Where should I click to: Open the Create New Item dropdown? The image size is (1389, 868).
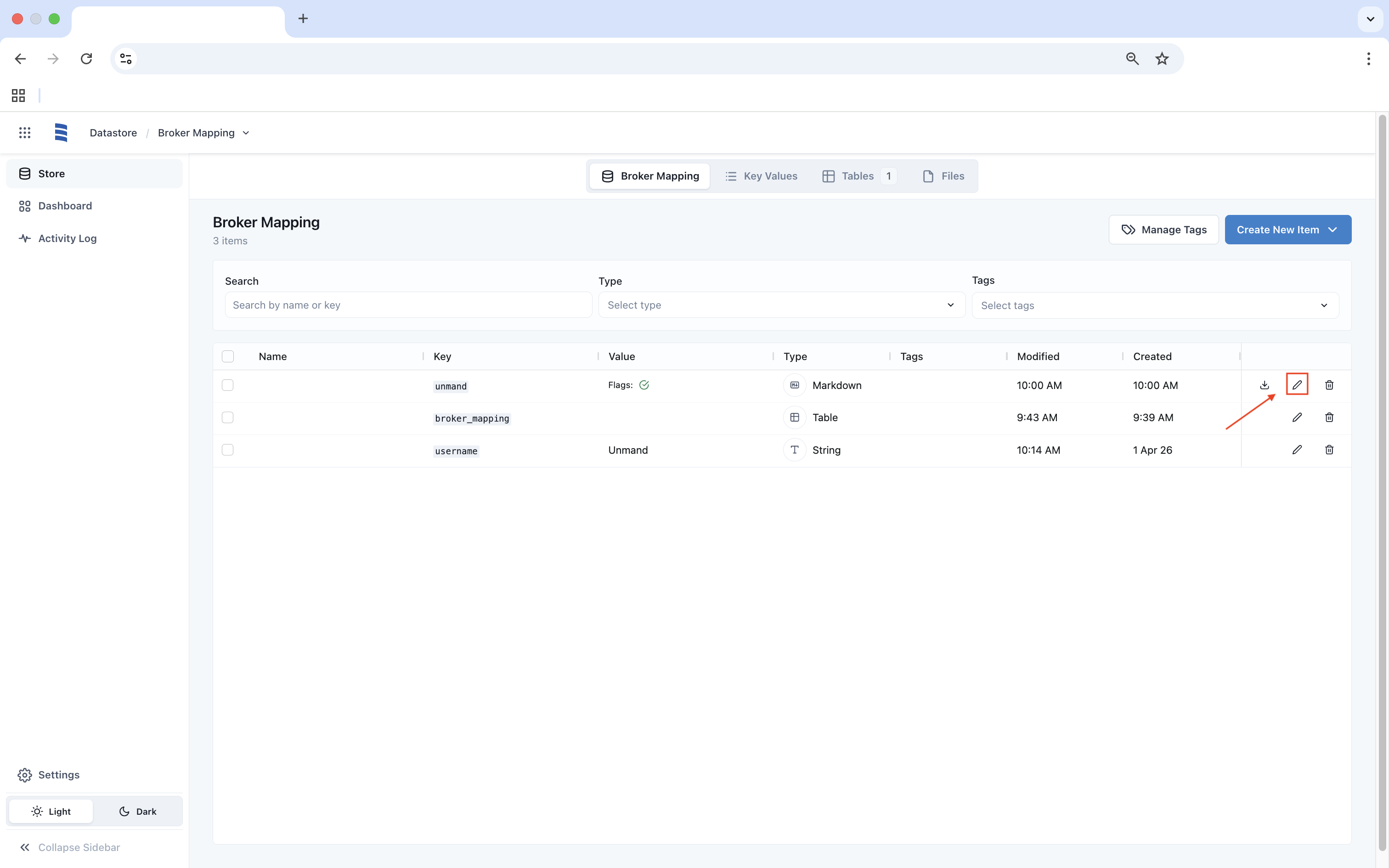(1288, 230)
